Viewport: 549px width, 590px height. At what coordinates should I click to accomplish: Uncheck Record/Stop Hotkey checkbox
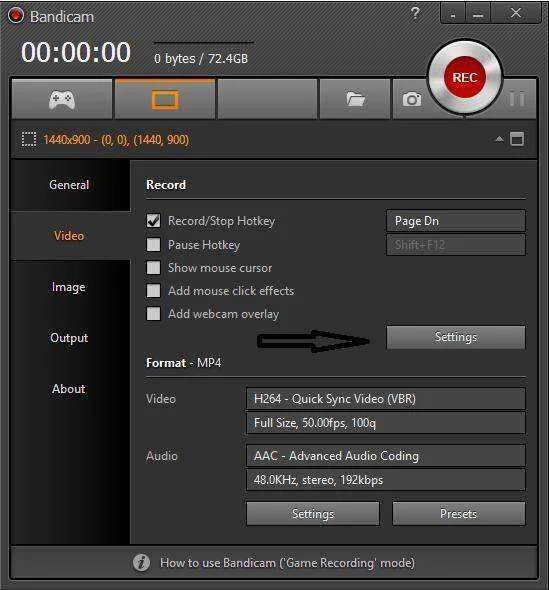pyautogui.click(x=153, y=221)
